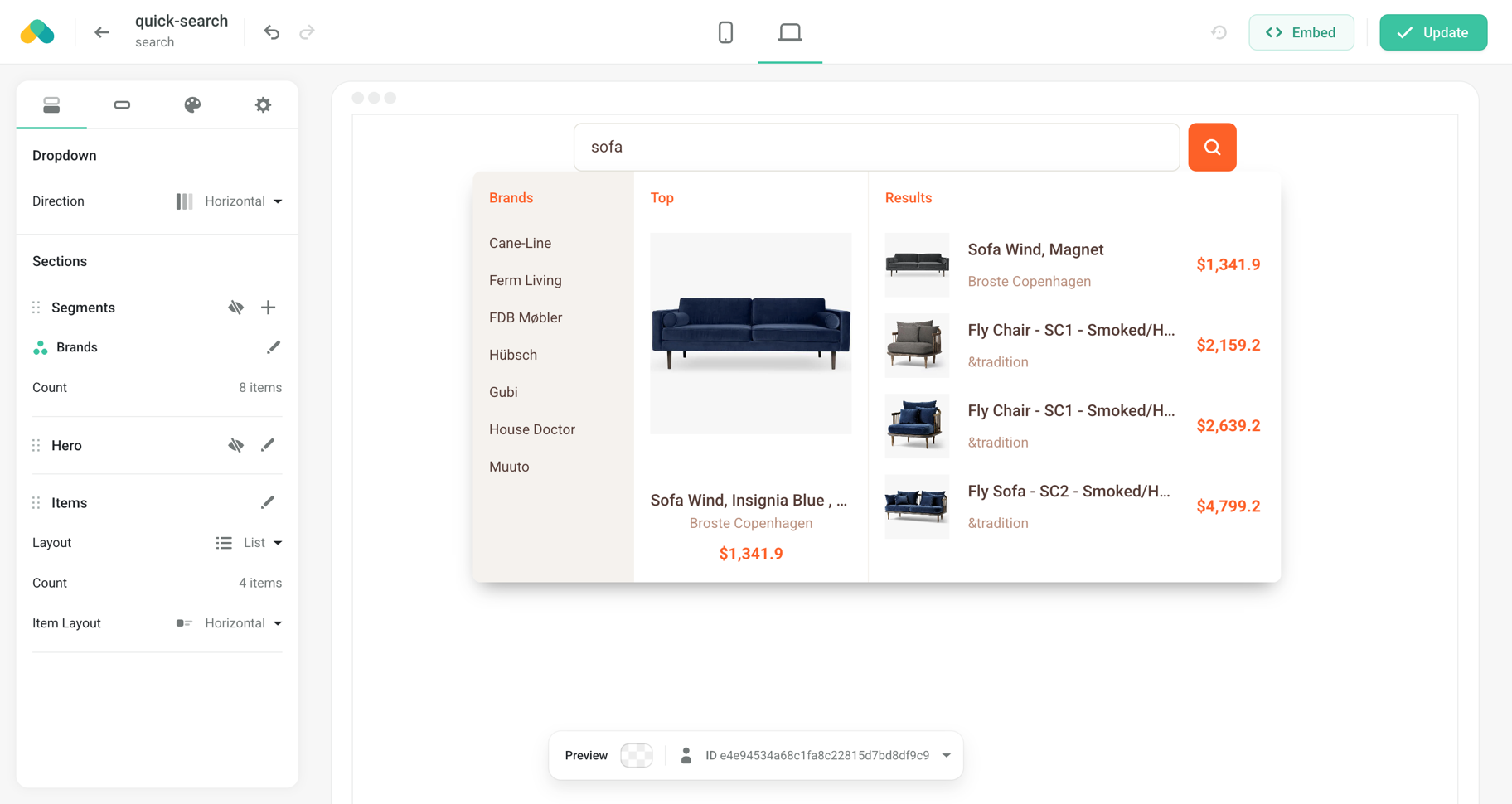Redo the last change
Image resolution: width=1512 pixels, height=804 pixels.
coord(308,32)
